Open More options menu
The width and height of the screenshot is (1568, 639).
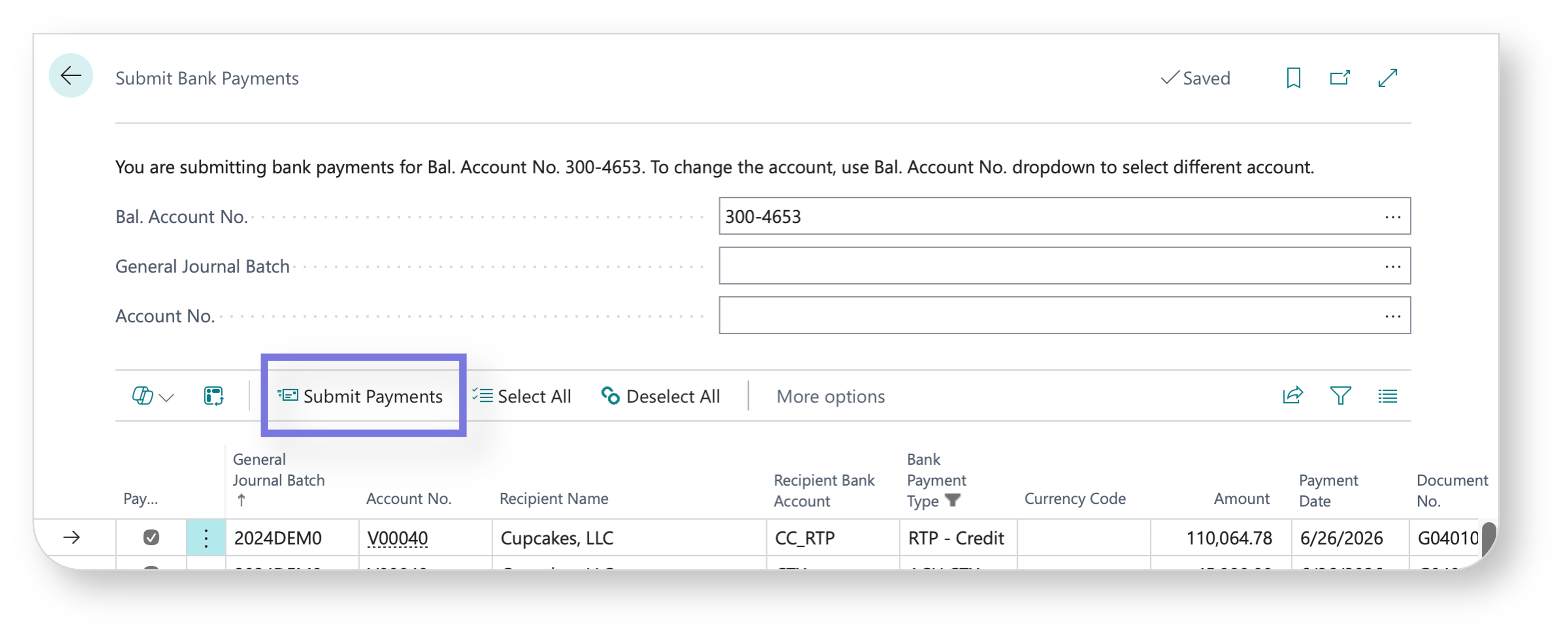(x=830, y=397)
